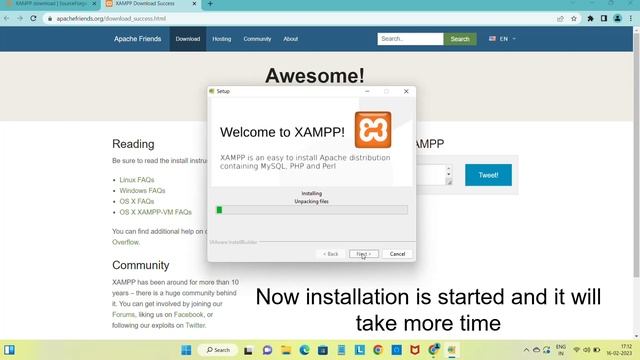Click the Apache Friends logo link
Image resolution: width=640 pixels, height=360 pixels.
point(138,39)
